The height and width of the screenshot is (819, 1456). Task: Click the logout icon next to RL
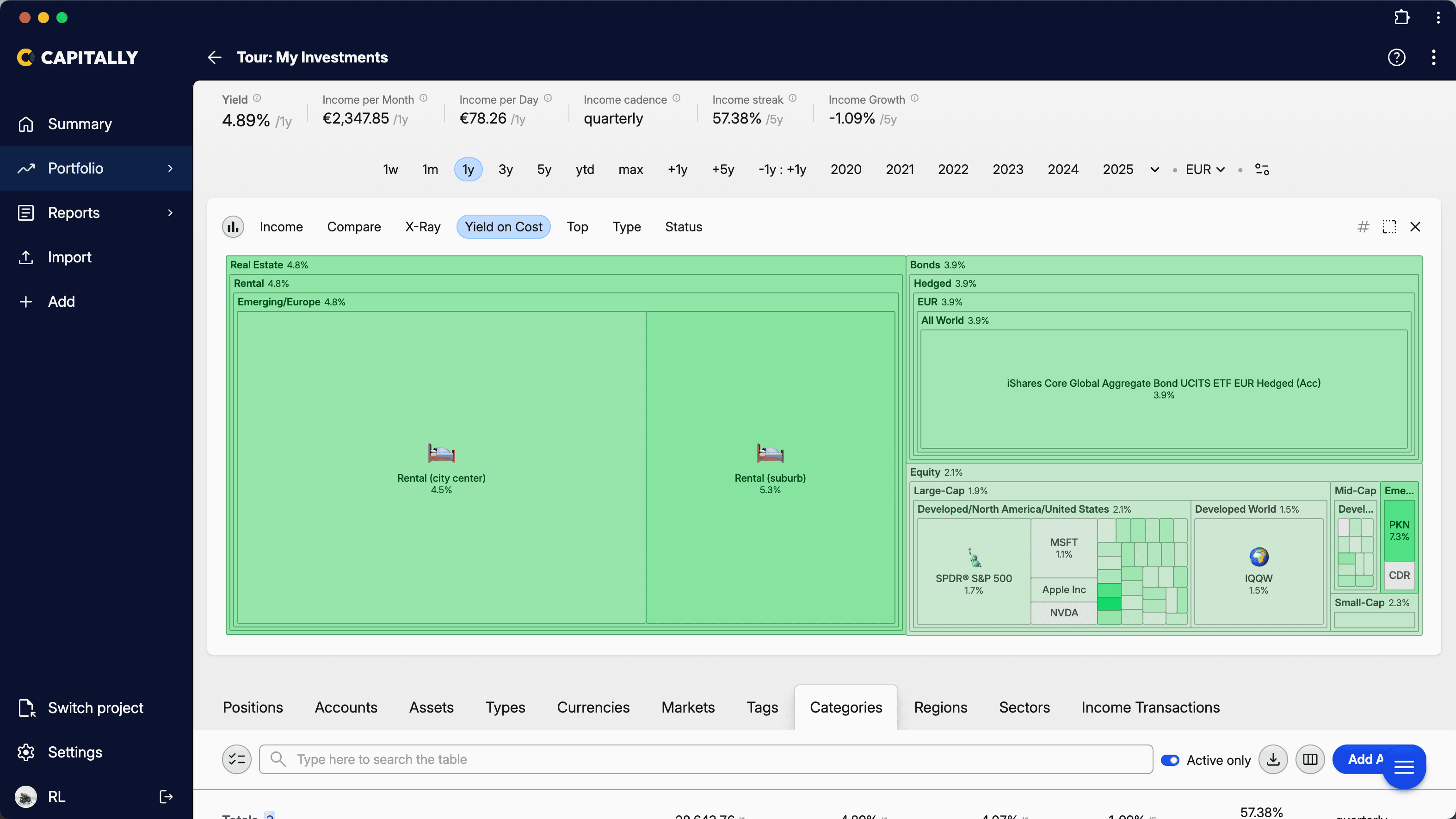click(166, 796)
